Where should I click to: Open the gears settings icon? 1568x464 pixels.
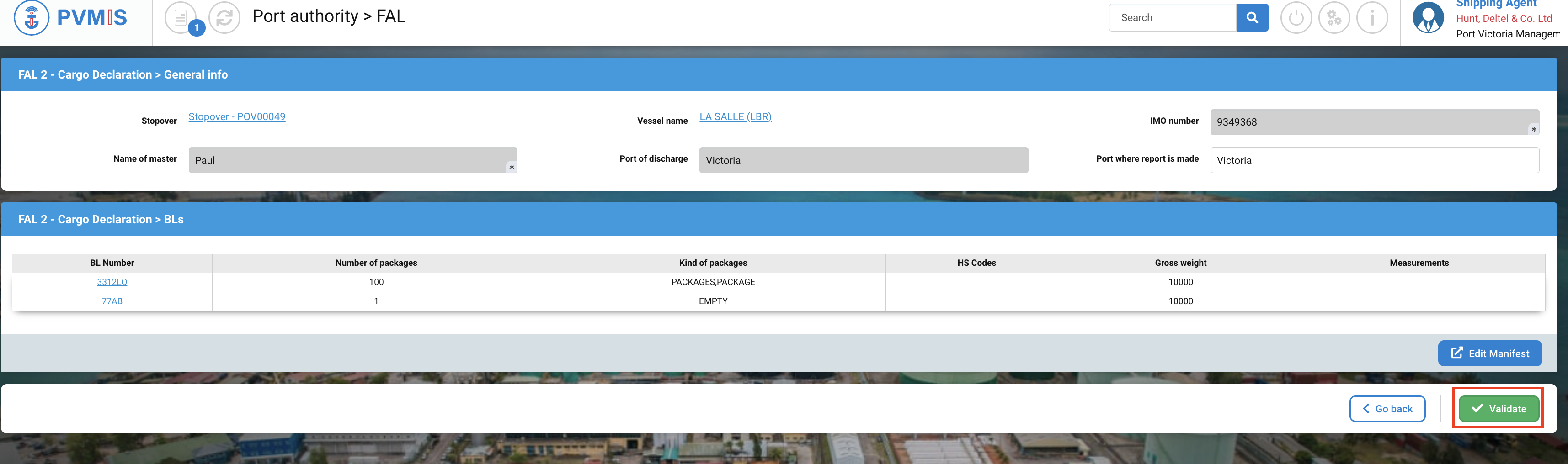tap(1333, 18)
